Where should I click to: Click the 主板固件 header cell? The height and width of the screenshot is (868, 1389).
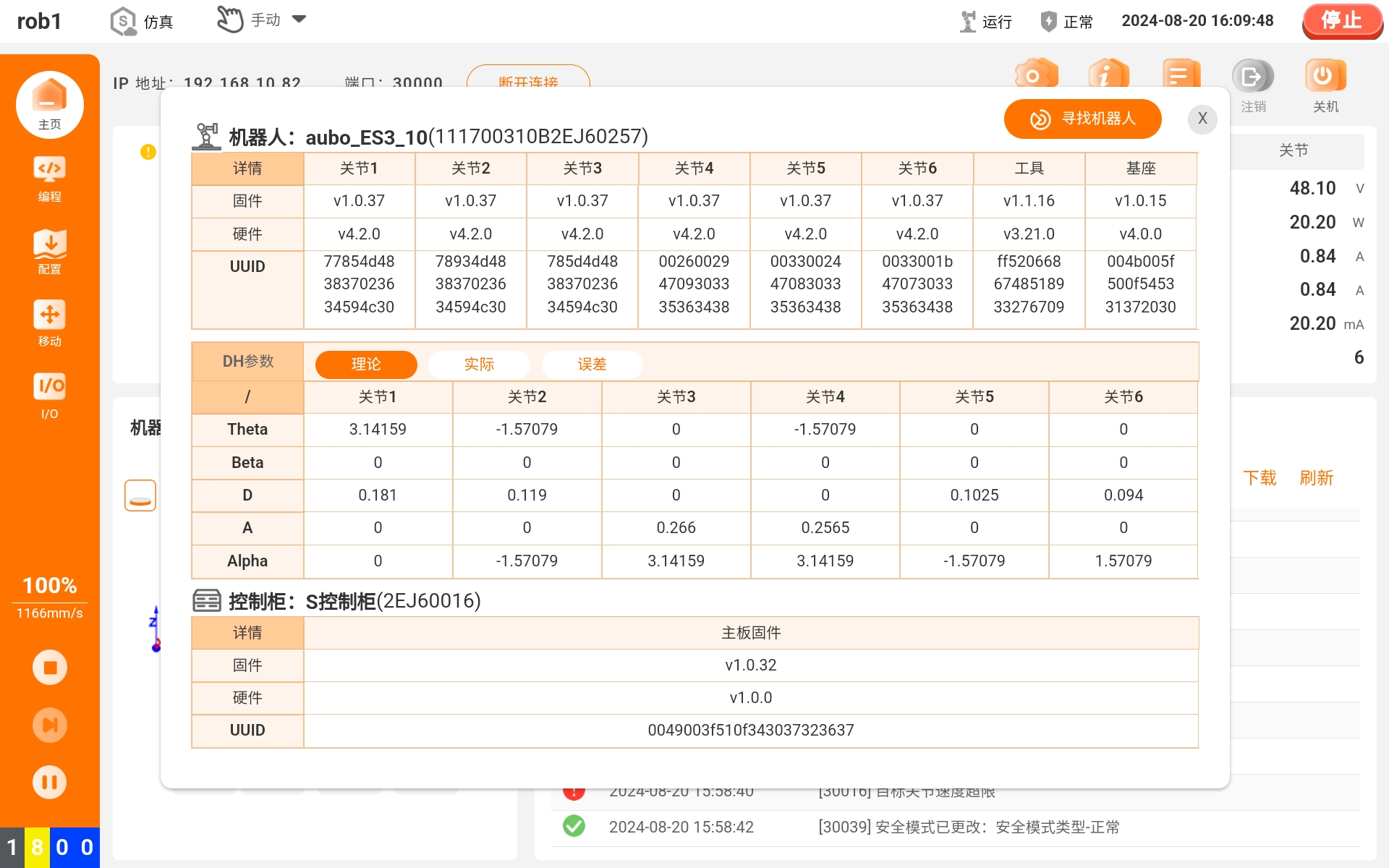coord(751,633)
